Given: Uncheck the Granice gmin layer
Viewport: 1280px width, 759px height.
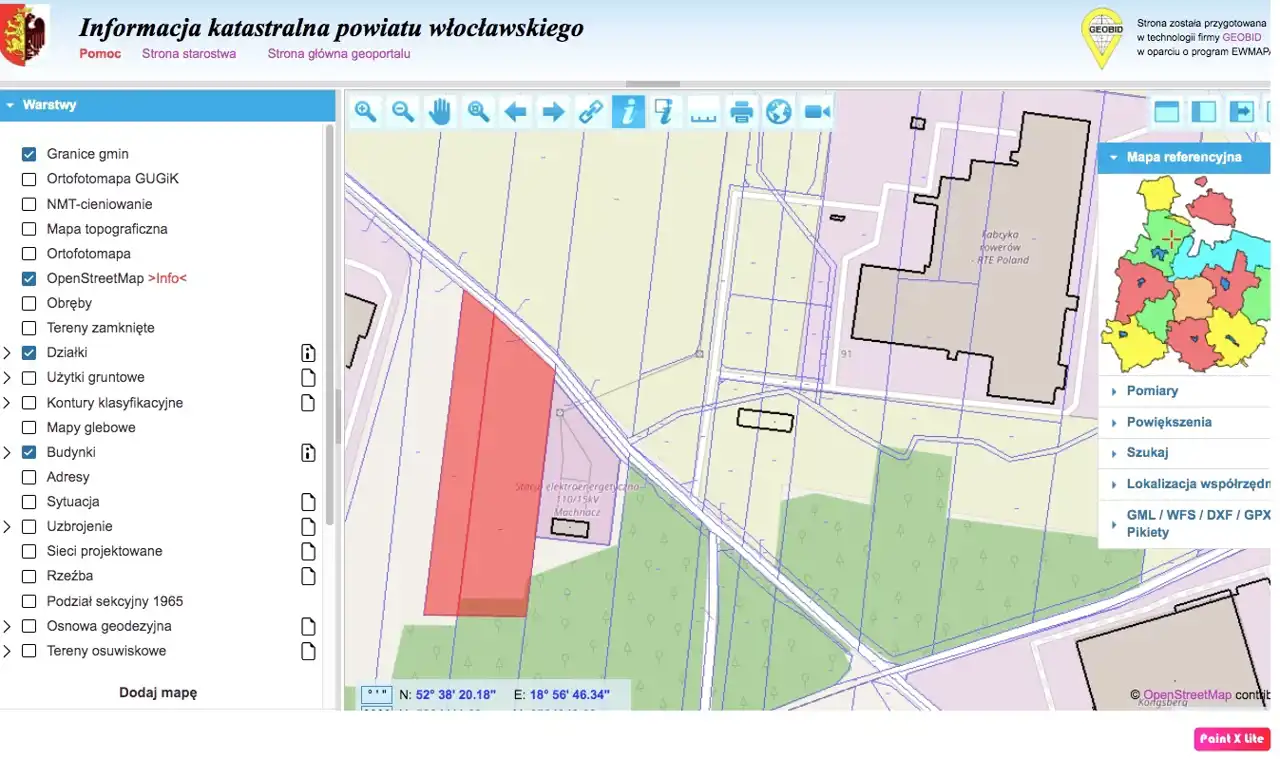Looking at the screenshot, I should [x=29, y=154].
